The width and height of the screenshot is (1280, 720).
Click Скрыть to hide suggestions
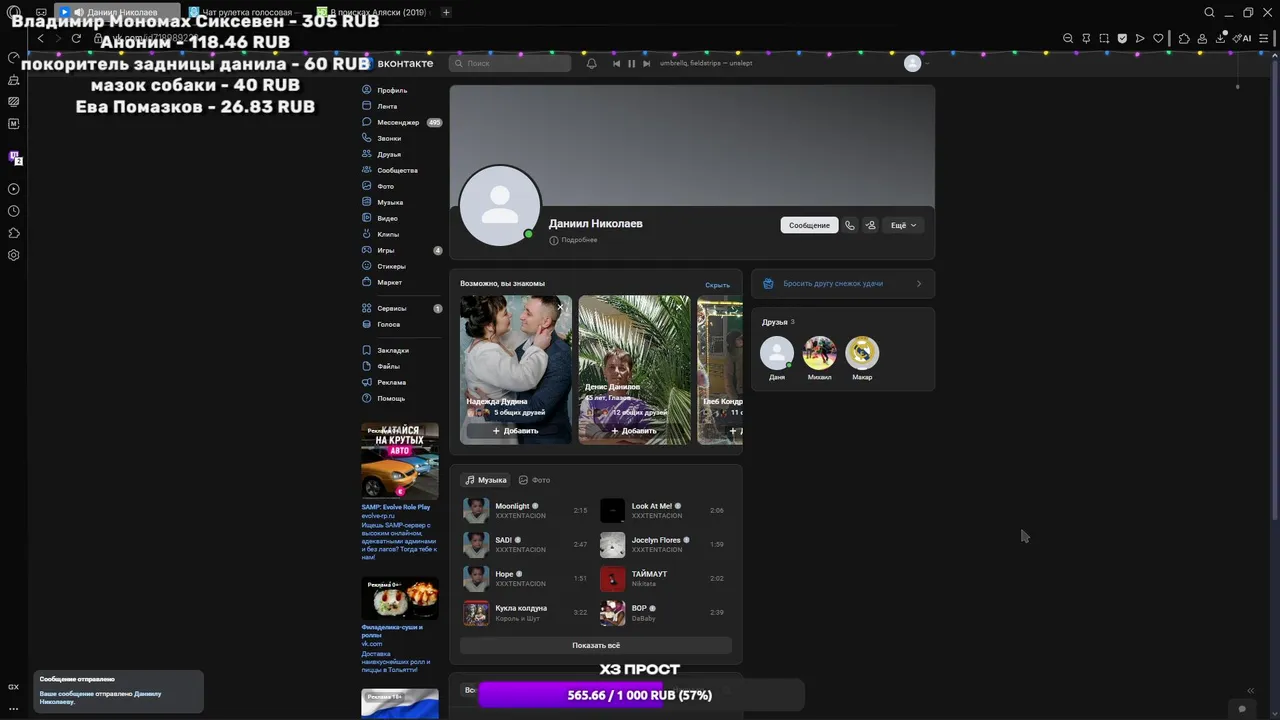point(717,285)
